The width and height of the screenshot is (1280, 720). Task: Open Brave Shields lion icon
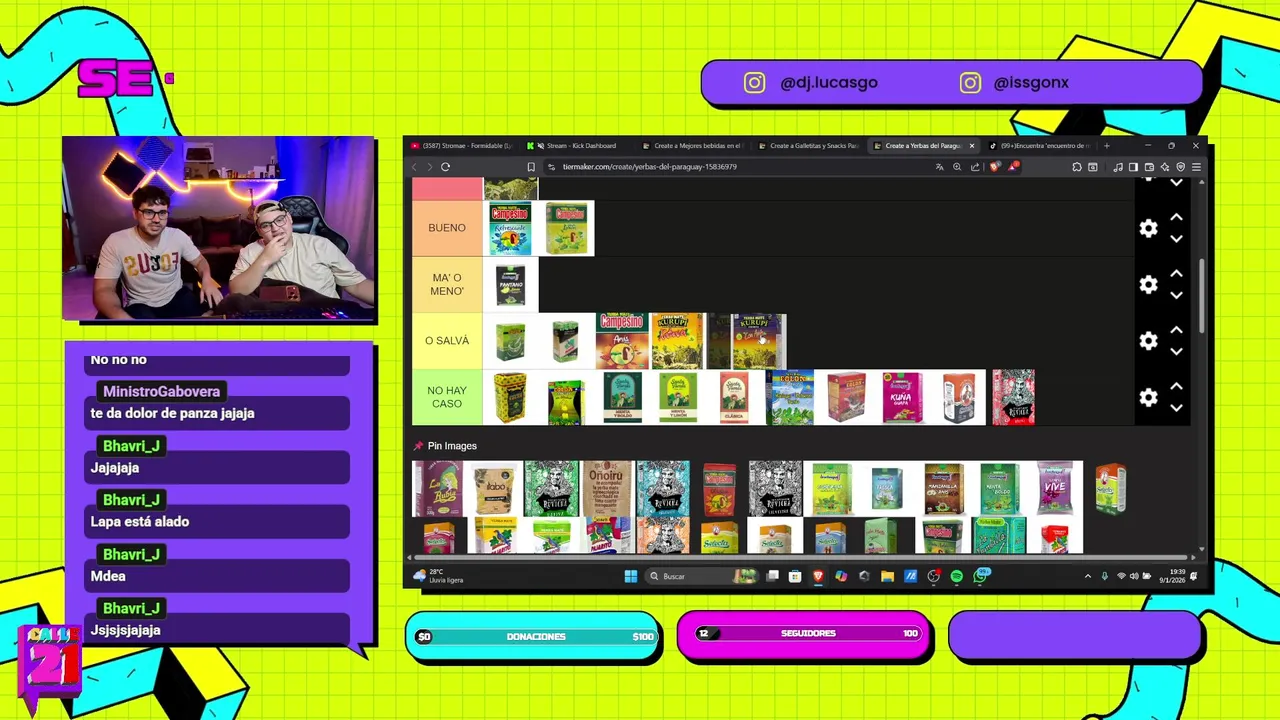click(994, 167)
